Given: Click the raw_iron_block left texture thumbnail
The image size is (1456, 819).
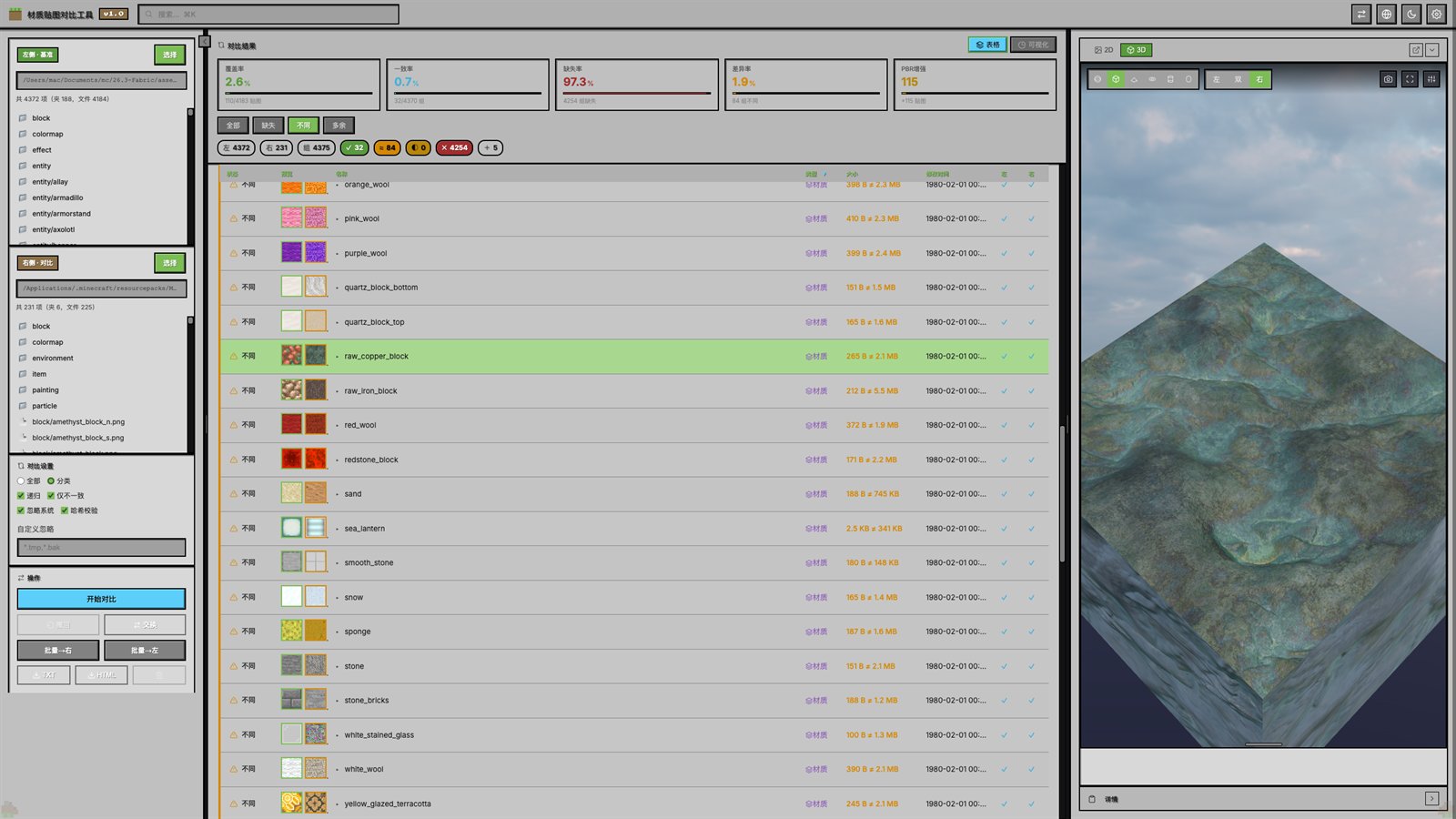Looking at the screenshot, I should 291,390.
